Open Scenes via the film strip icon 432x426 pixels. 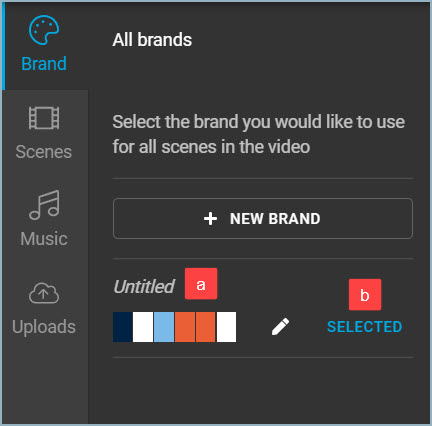(x=44, y=118)
